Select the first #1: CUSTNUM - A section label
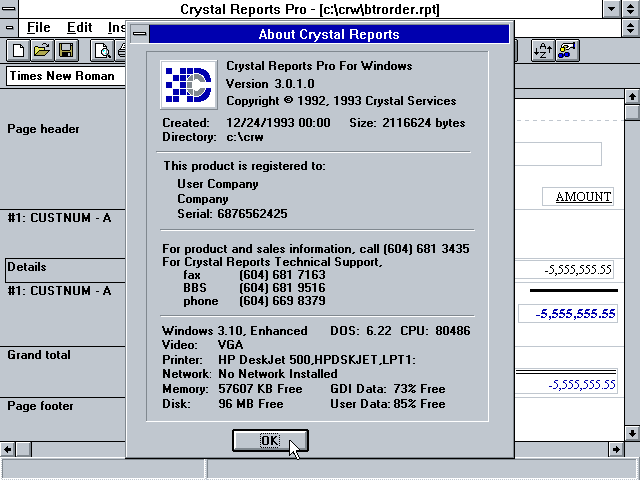The image size is (640, 480). pos(59,218)
